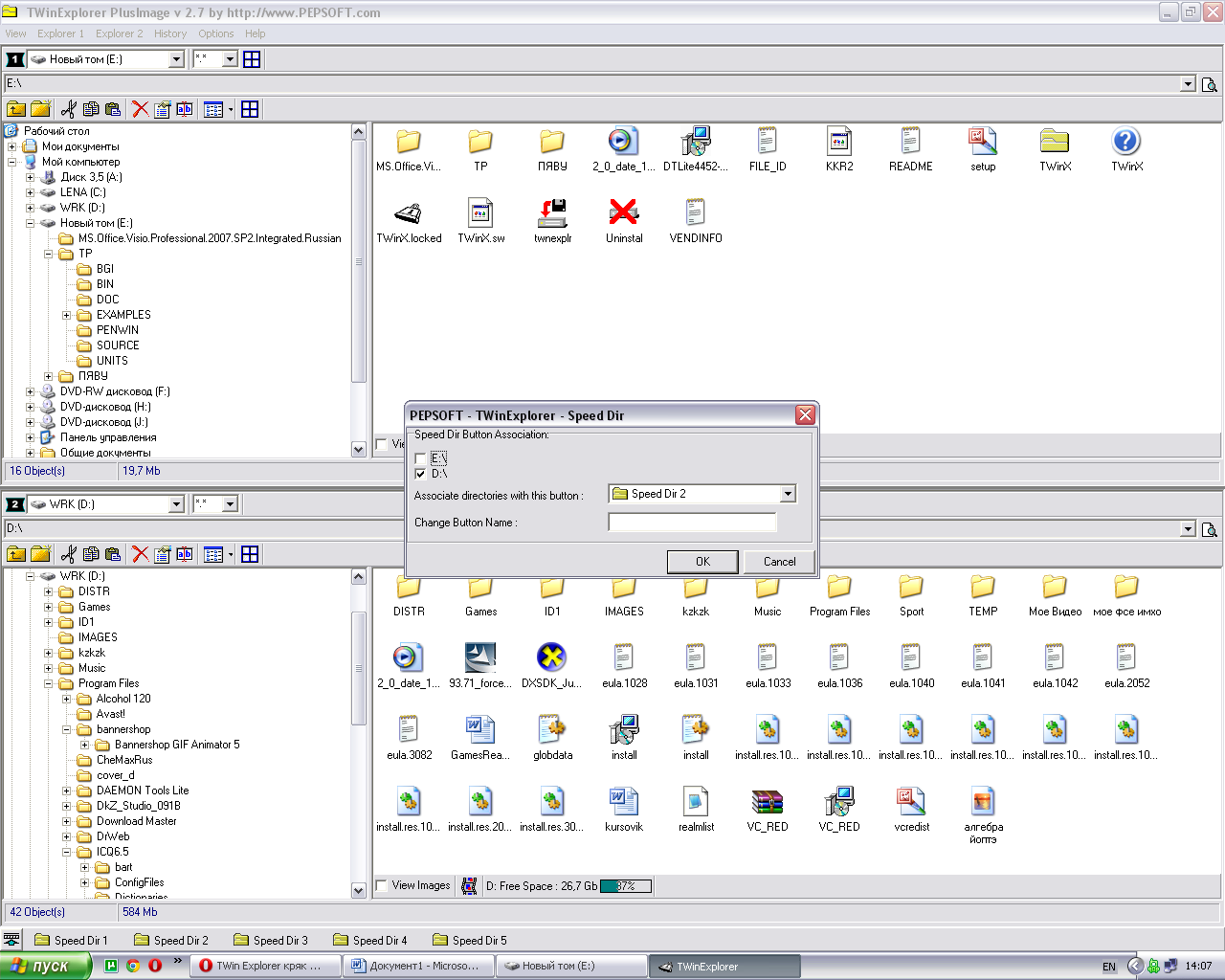1225x980 pixels.
Task: Check the E:\ association checkbox in dialog
Action: [x=420, y=459]
